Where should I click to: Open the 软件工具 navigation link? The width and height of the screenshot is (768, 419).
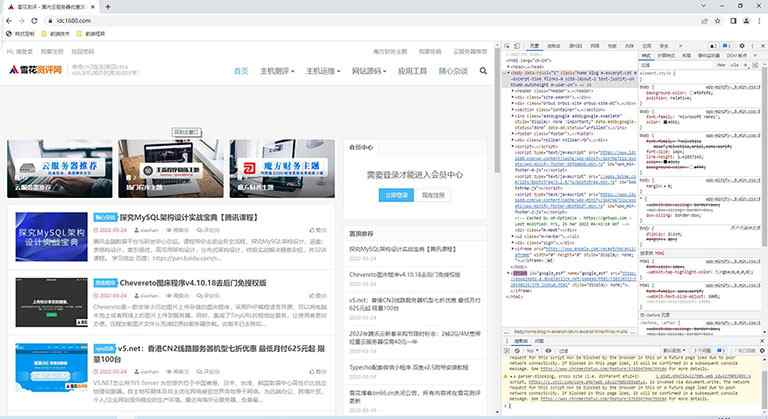(x=412, y=71)
